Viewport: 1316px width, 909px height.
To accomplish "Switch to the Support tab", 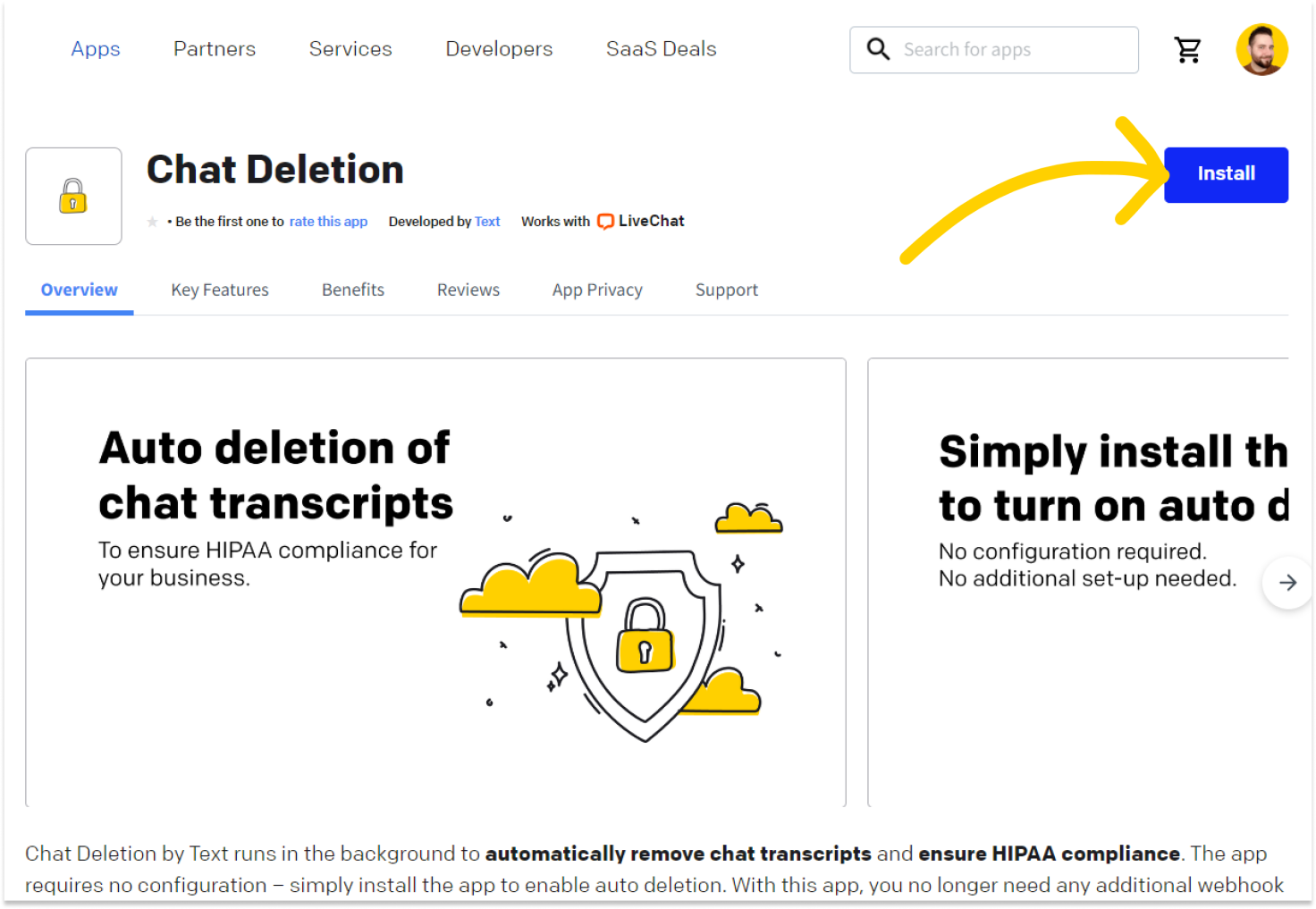I will [x=727, y=290].
